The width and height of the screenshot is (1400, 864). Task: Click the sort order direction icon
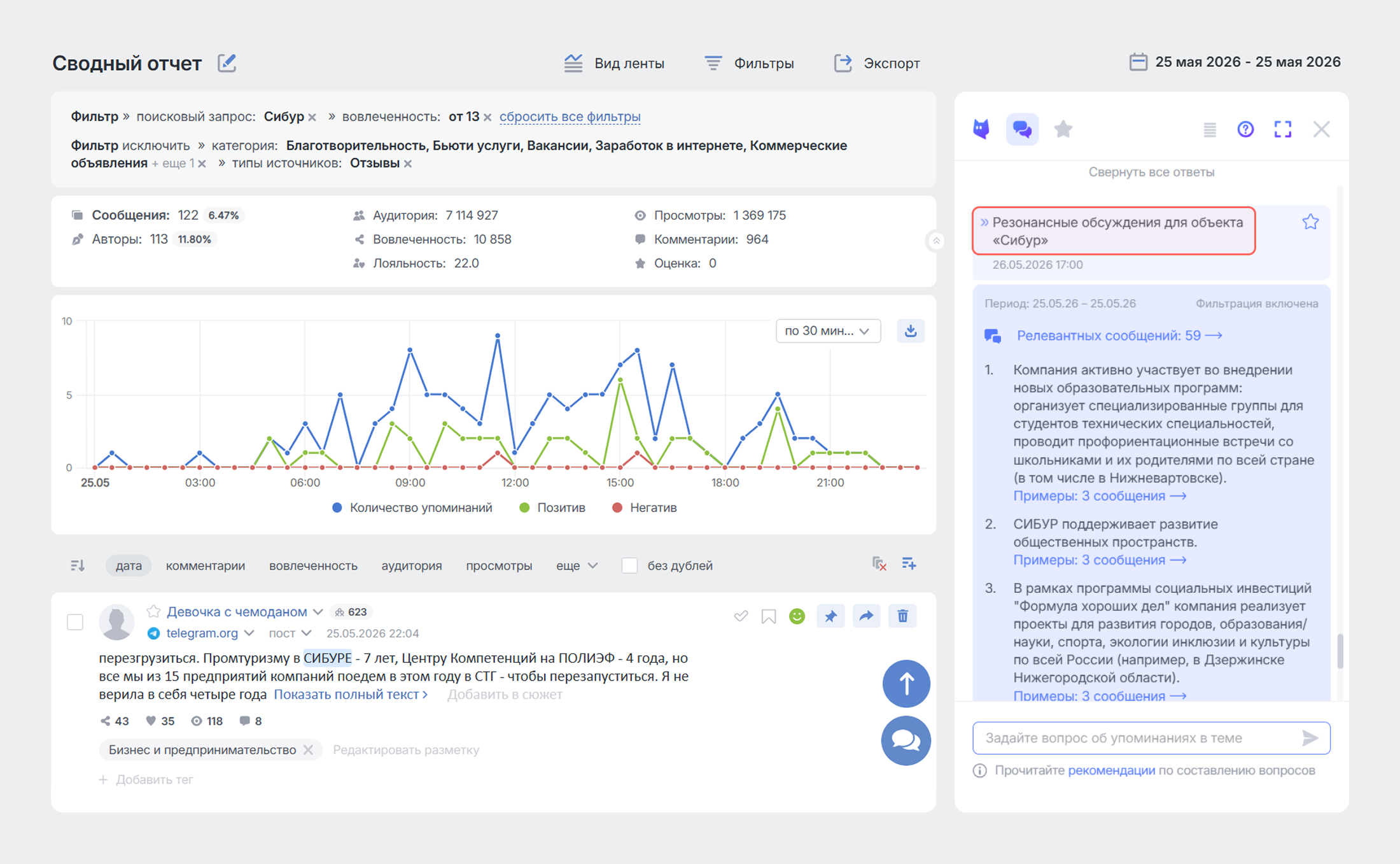(78, 565)
